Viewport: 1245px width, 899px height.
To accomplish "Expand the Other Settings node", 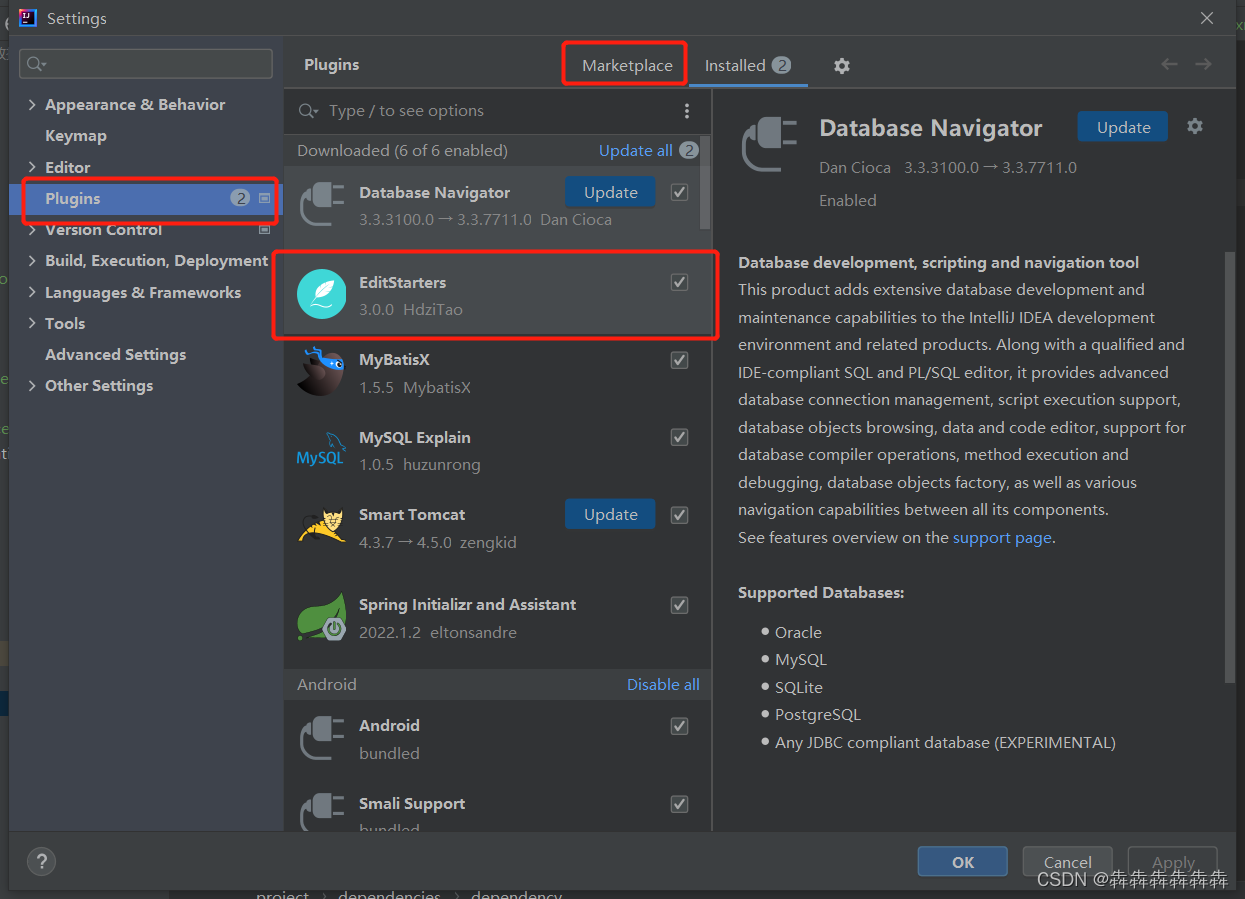I will click(33, 386).
